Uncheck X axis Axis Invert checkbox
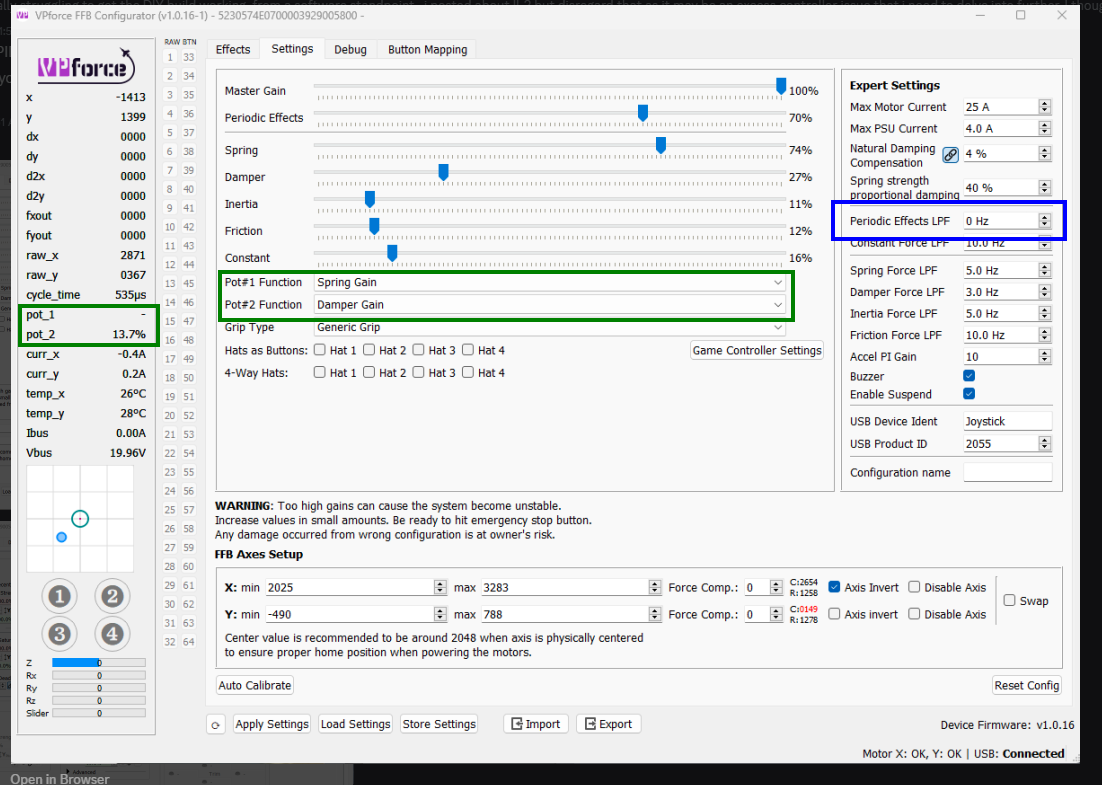Screen dimensions: 1102x785 [x=834, y=587]
